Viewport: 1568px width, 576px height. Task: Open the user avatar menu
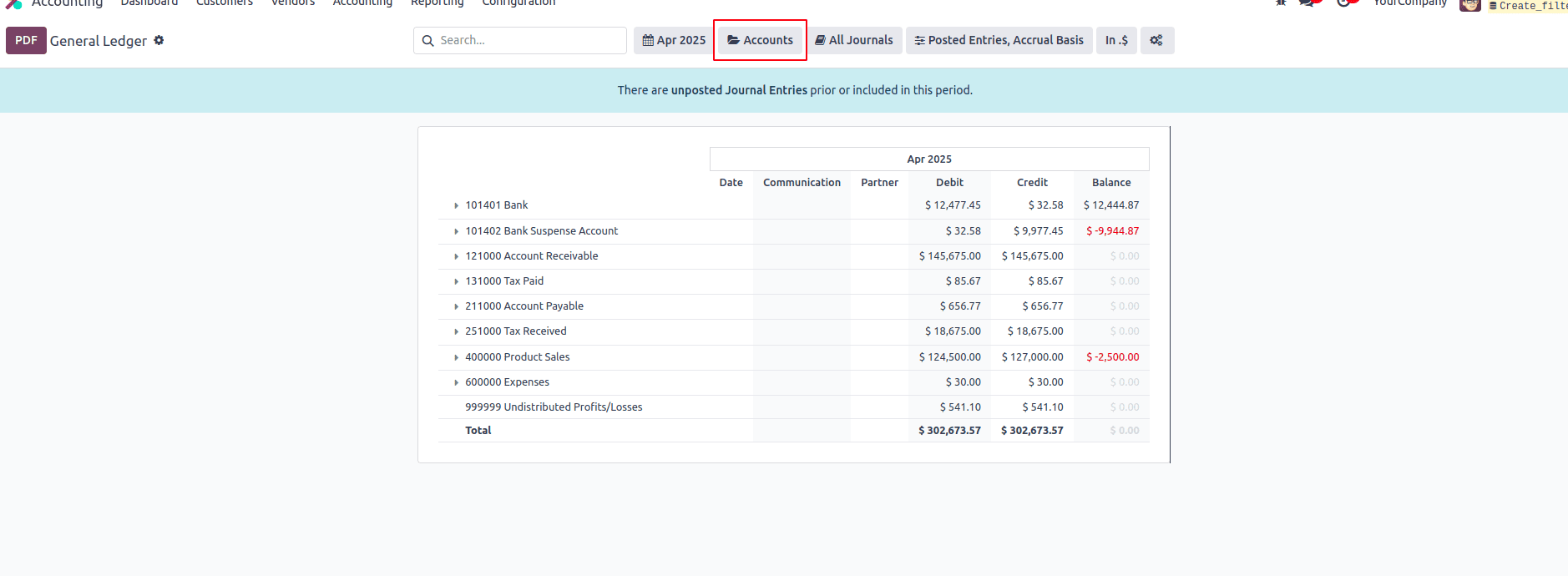tap(1470, 4)
